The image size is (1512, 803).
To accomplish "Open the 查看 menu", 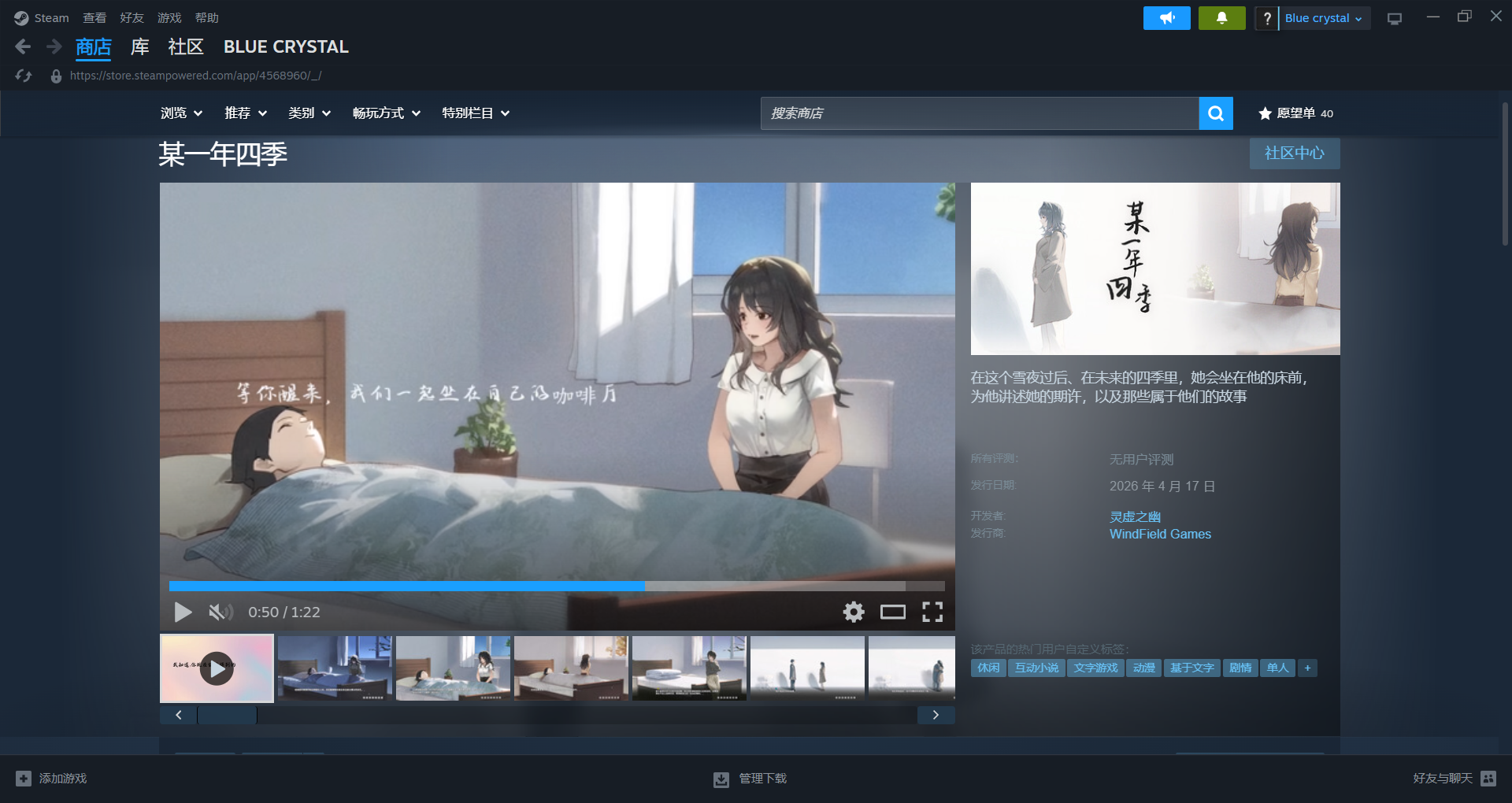I will tap(94, 18).
